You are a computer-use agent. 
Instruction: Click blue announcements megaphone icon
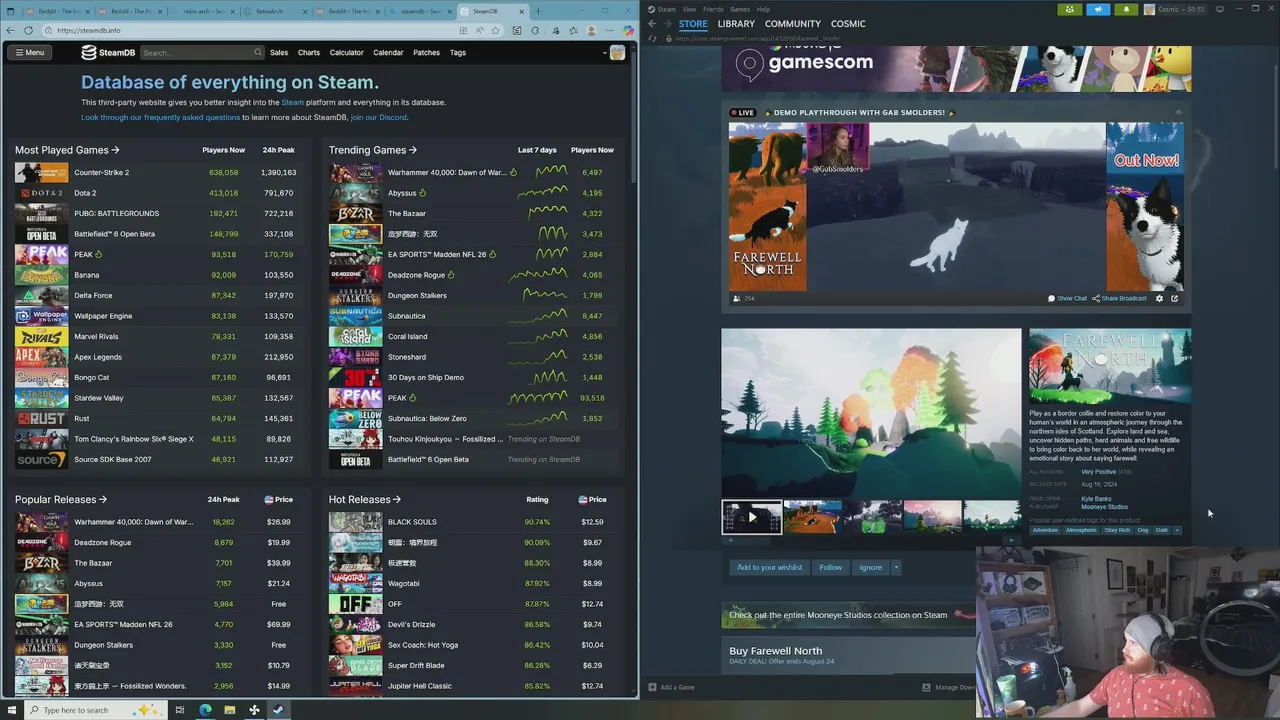click(x=1098, y=9)
